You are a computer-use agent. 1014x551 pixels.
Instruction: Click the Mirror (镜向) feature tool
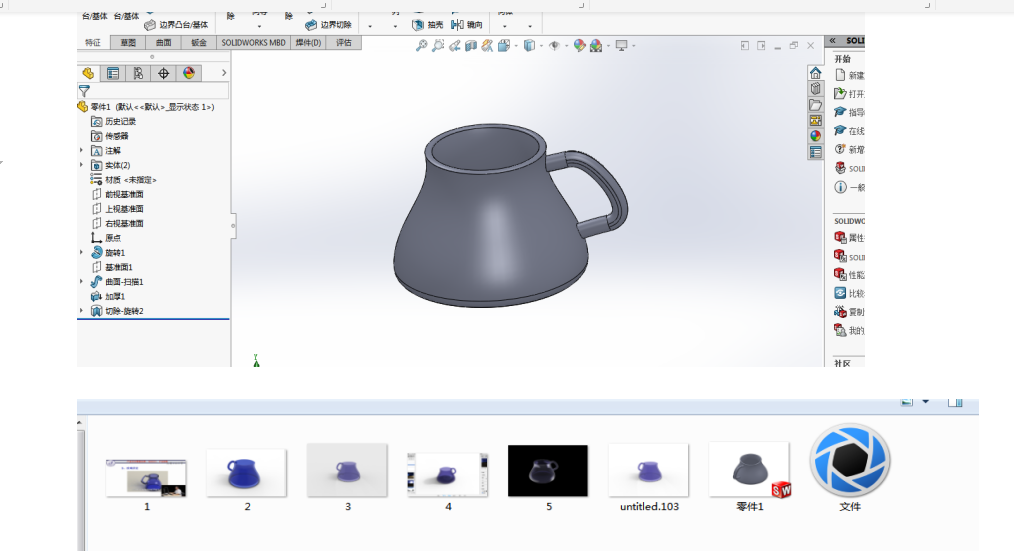467,25
